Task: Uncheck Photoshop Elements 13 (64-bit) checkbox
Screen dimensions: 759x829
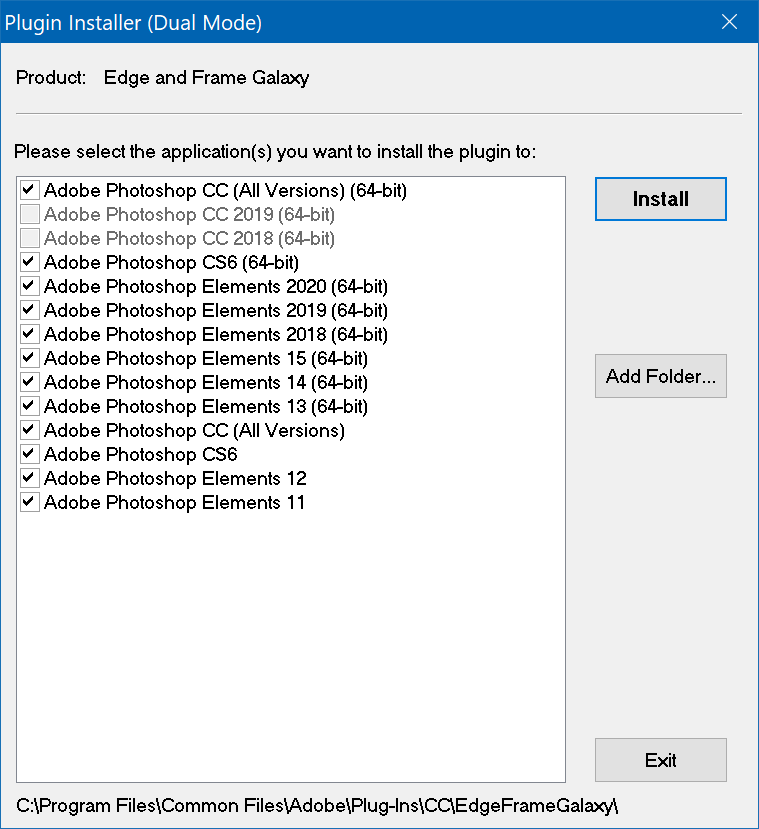Action: 30,406
